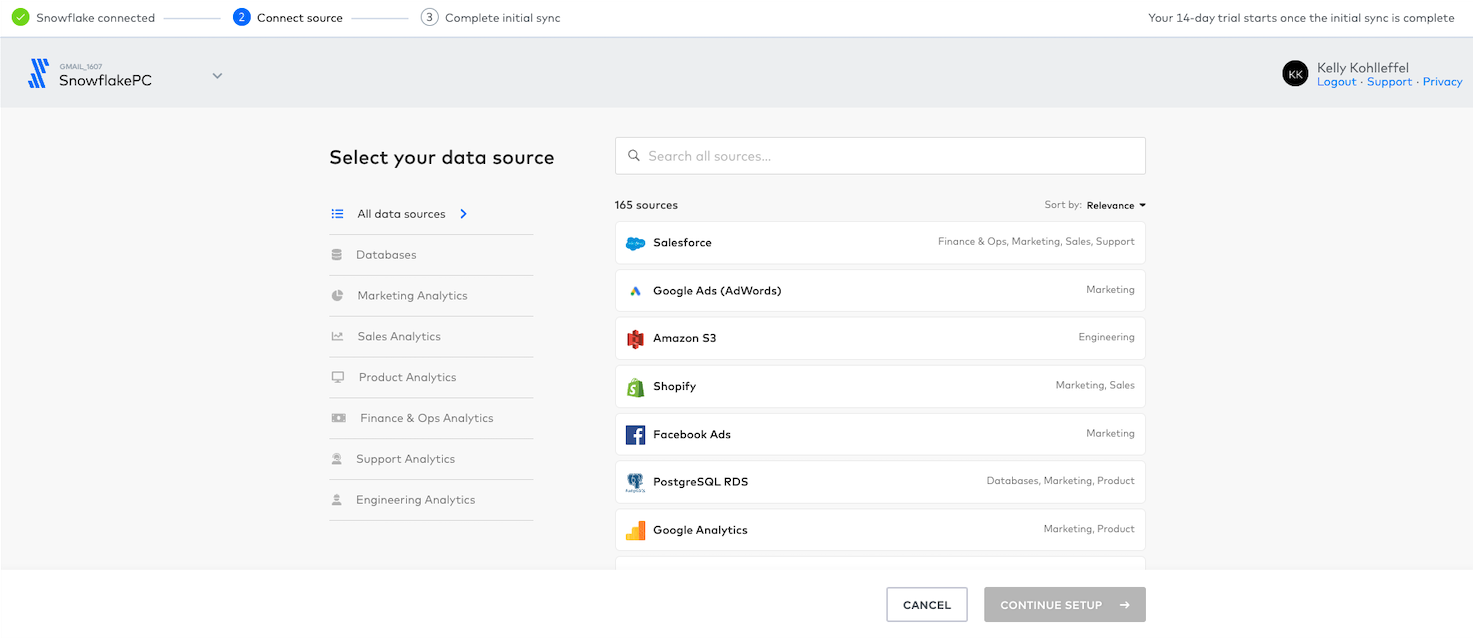Expand the SnowflakePC account dropdown chevron
The image size is (1473, 638).
coord(217,76)
